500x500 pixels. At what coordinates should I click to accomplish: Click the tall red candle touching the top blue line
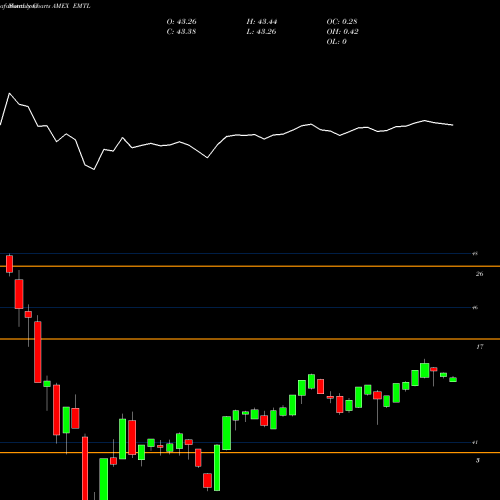[x=9, y=264]
